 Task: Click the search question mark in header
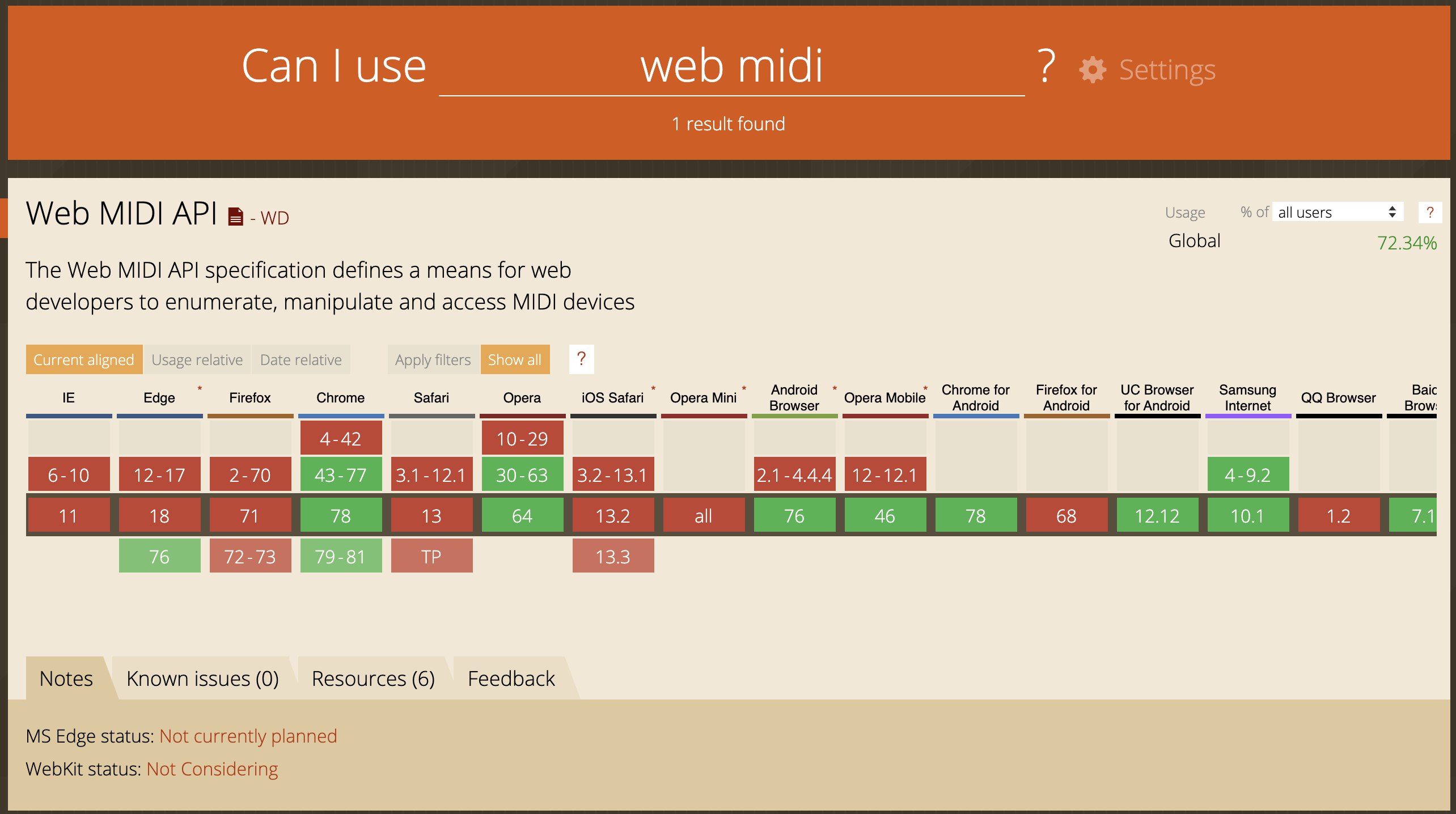point(1046,66)
